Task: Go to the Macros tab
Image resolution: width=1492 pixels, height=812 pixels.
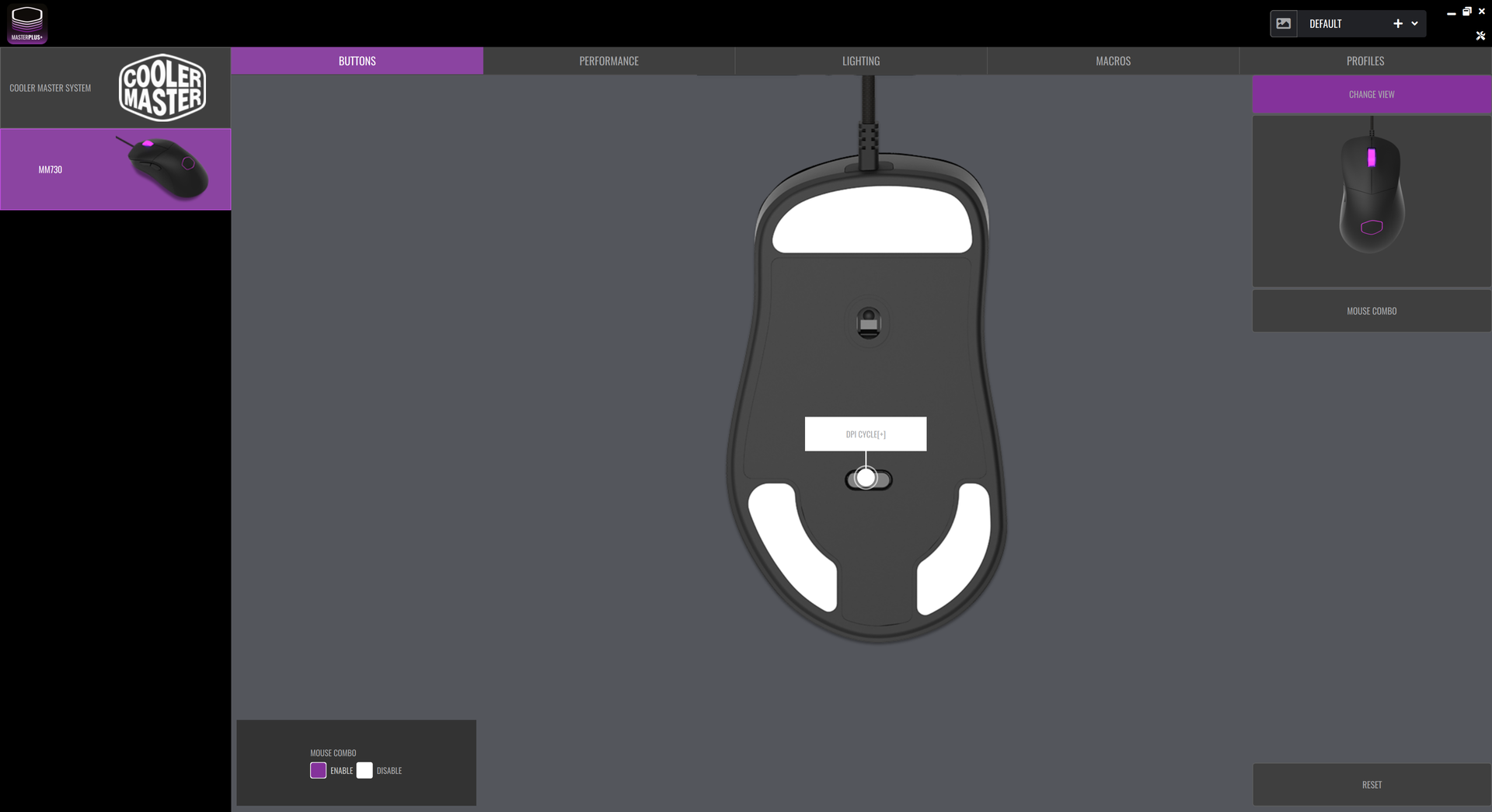Action: pos(1112,61)
